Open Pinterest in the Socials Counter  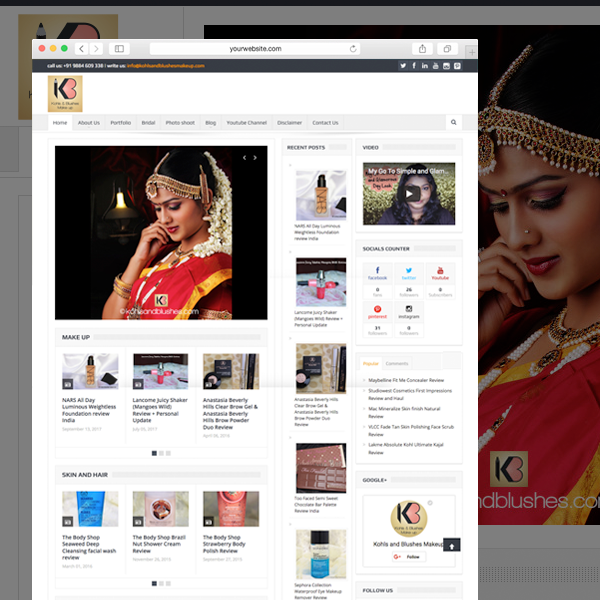click(377, 312)
